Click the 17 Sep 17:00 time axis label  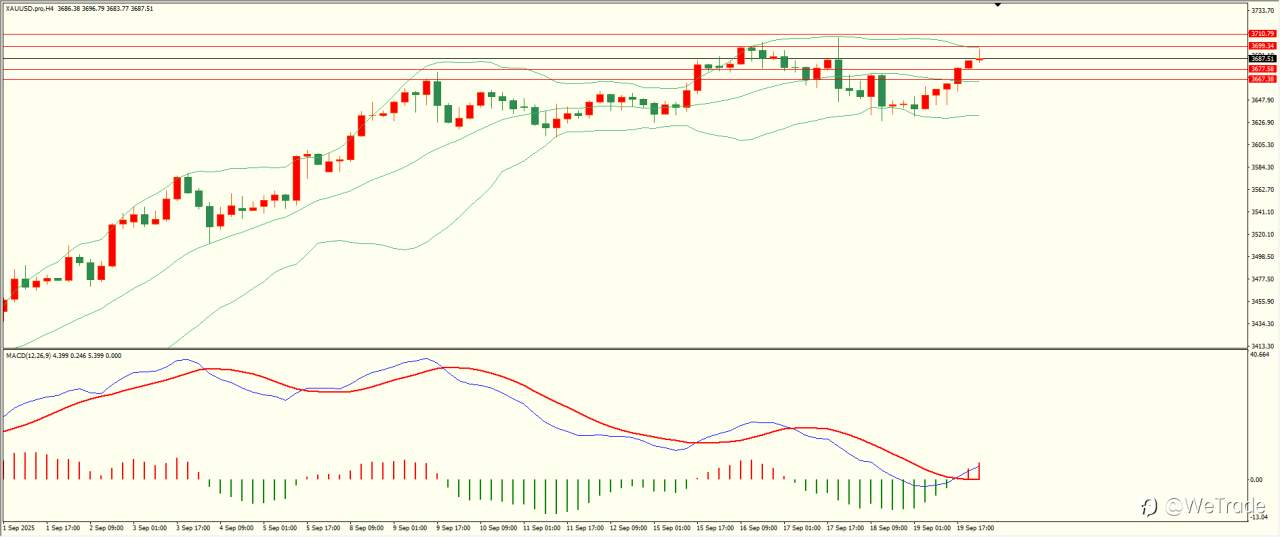tap(846, 526)
